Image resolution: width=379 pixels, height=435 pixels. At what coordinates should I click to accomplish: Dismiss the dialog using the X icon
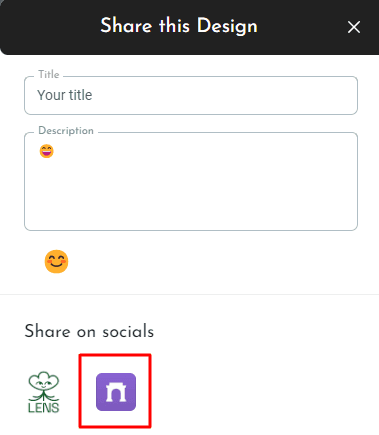point(354,27)
